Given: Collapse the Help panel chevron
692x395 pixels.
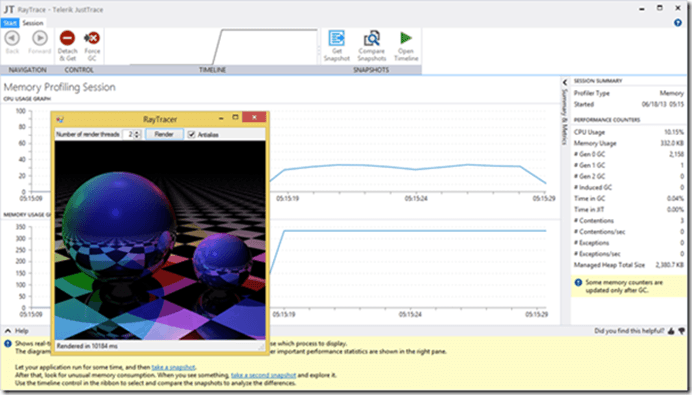Looking at the screenshot, I should (8, 331).
